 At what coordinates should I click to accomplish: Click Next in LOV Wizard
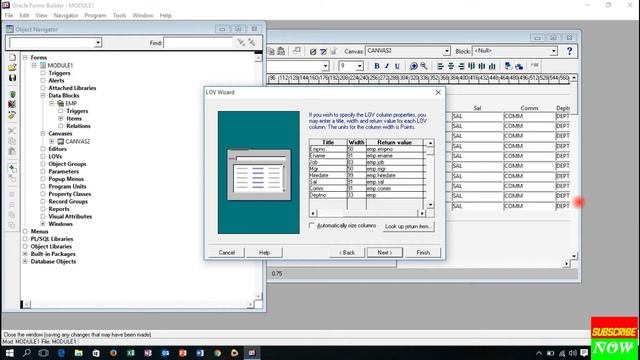384,253
